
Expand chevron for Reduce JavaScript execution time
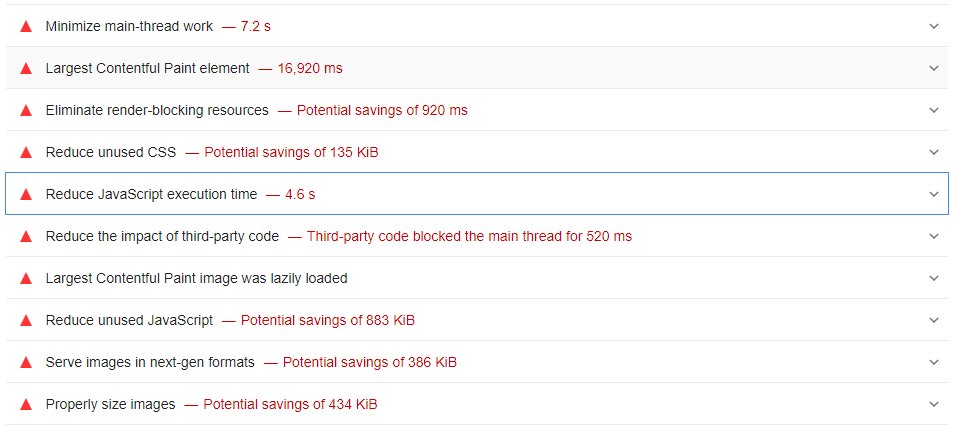[934, 194]
